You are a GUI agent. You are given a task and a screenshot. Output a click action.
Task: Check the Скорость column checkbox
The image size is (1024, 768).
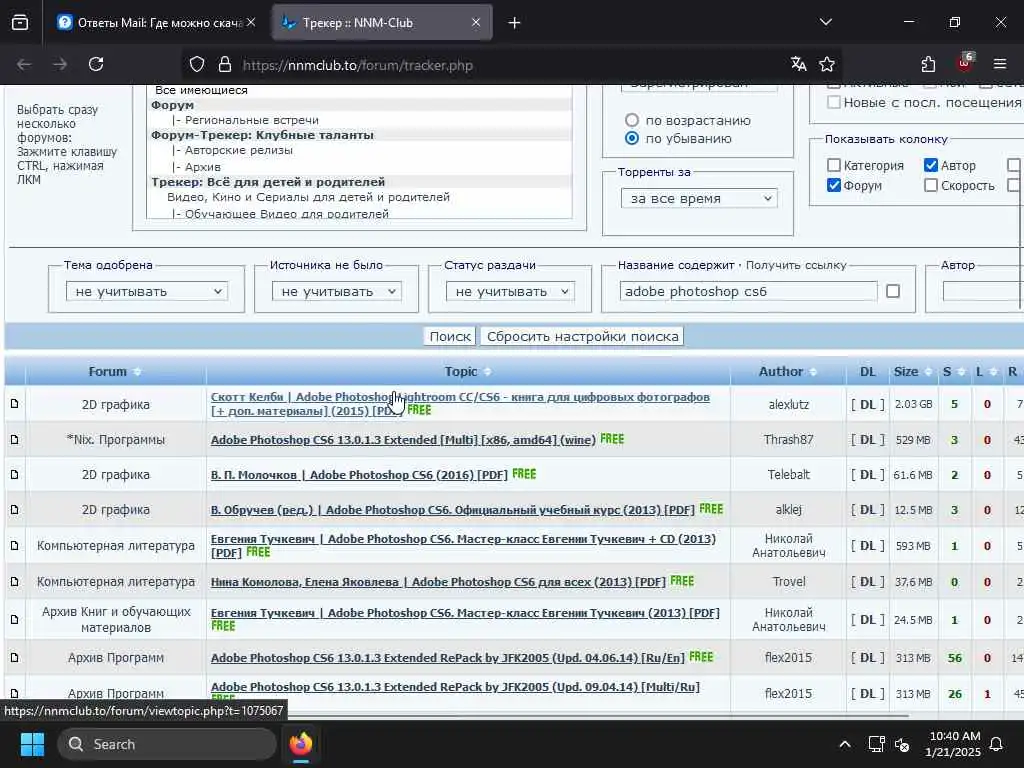(x=931, y=185)
